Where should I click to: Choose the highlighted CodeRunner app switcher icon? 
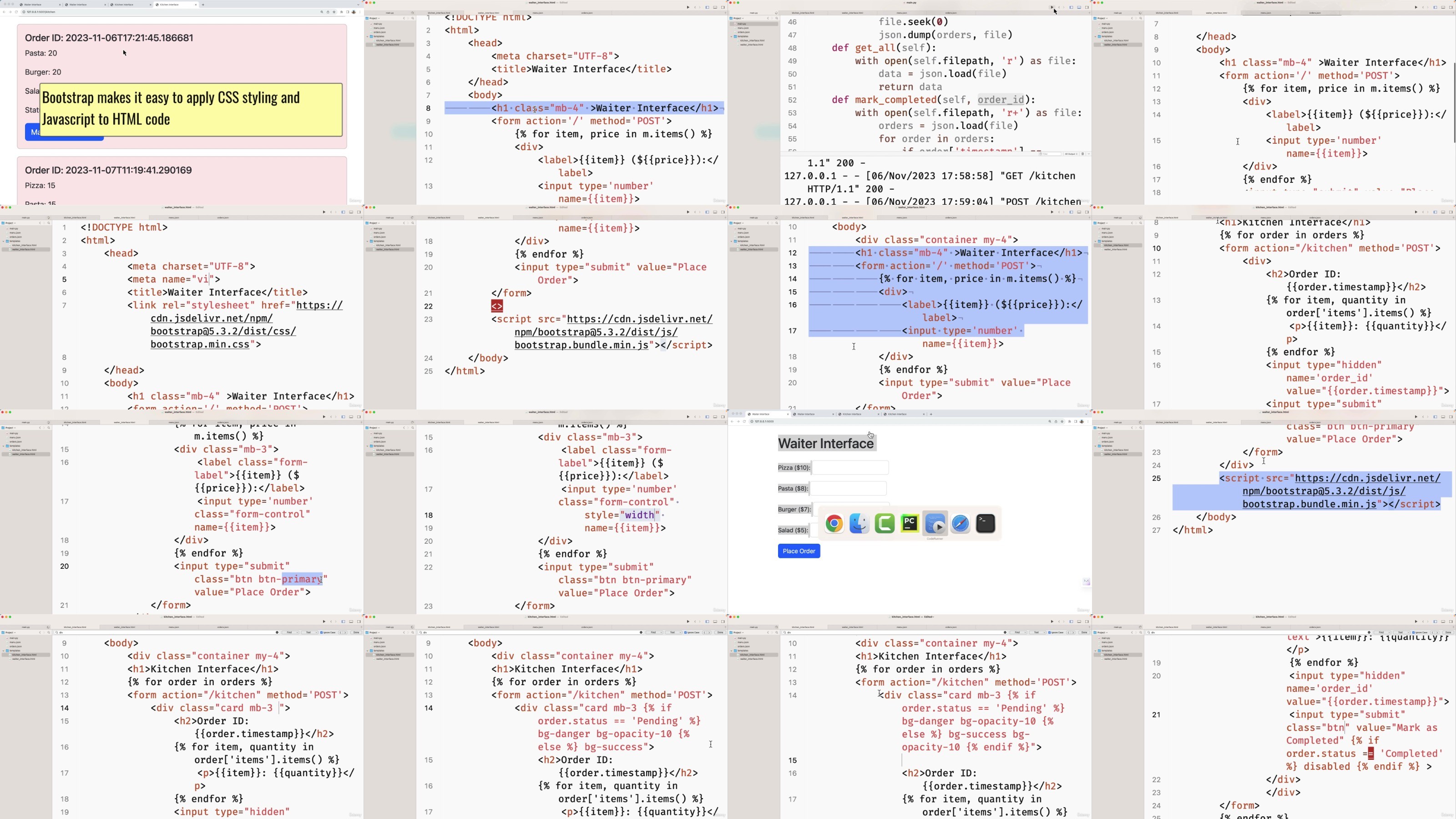click(935, 523)
